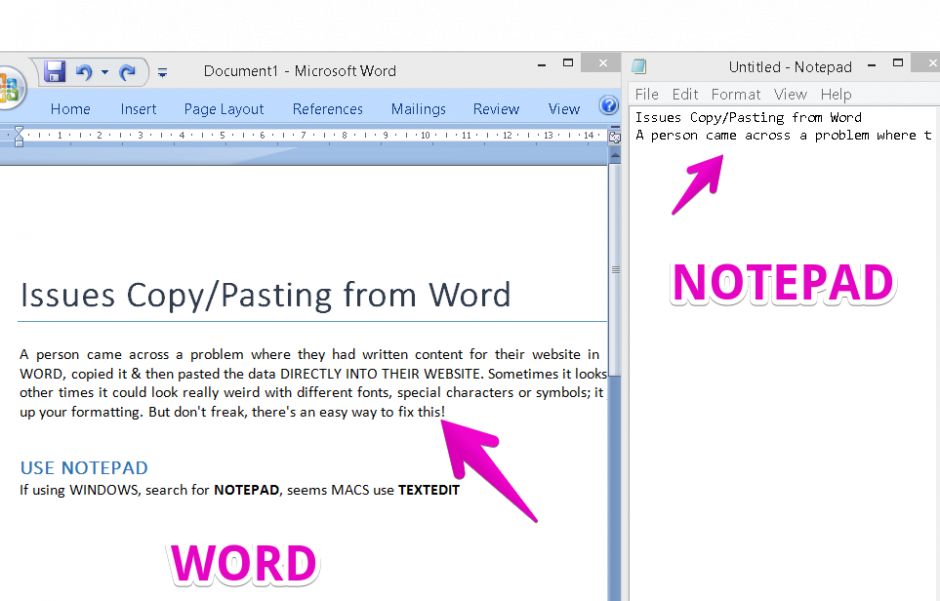Redo the last action in Word
The width and height of the screenshot is (940, 601).
pos(127,70)
